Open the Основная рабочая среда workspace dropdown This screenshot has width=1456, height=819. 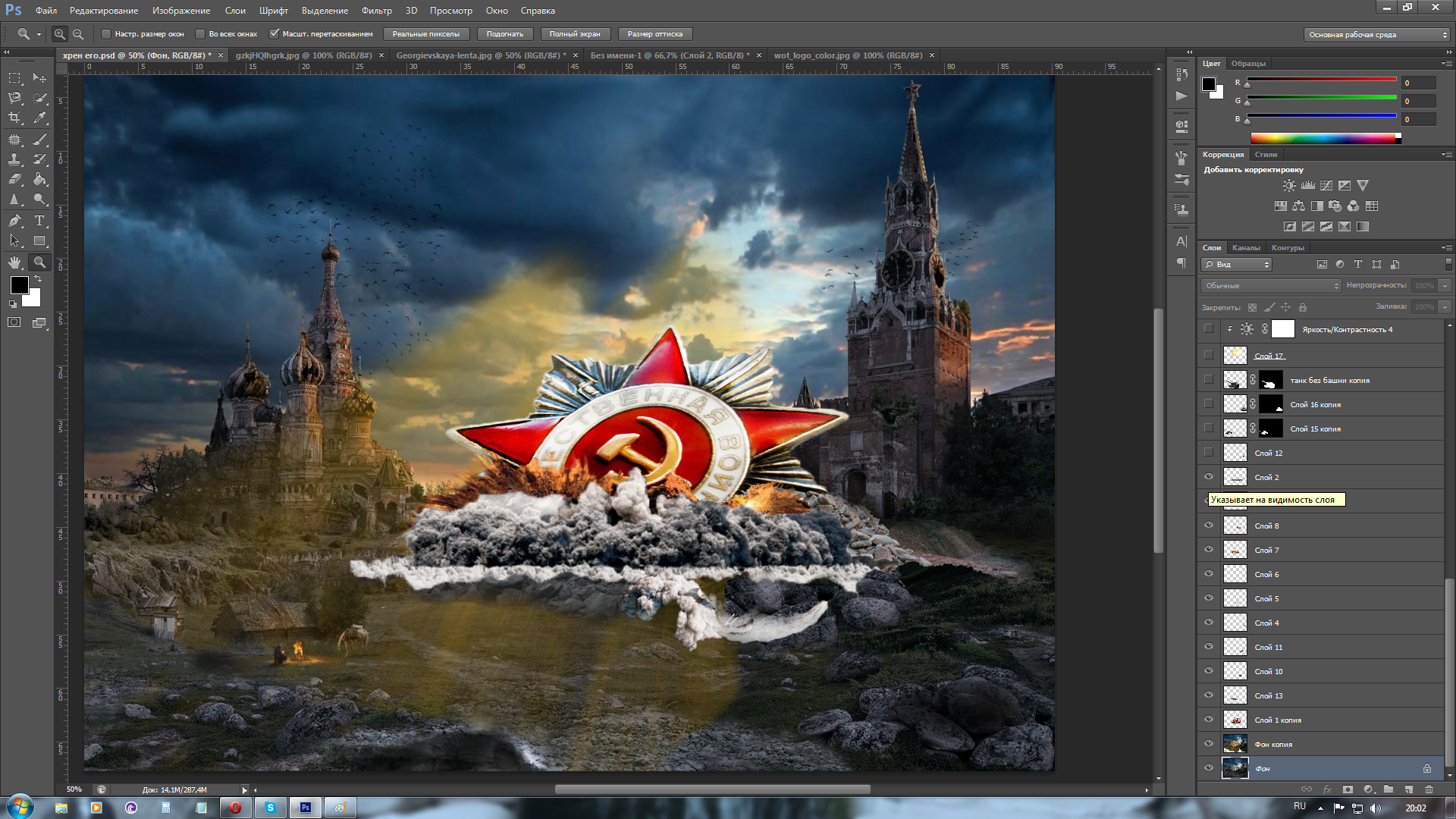tap(1376, 35)
